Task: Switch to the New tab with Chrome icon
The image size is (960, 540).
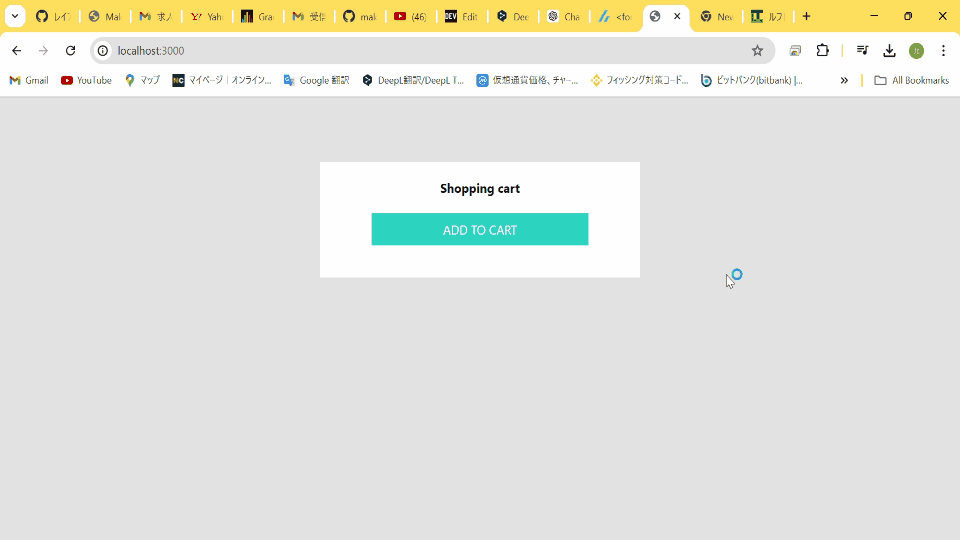Action: click(x=717, y=17)
